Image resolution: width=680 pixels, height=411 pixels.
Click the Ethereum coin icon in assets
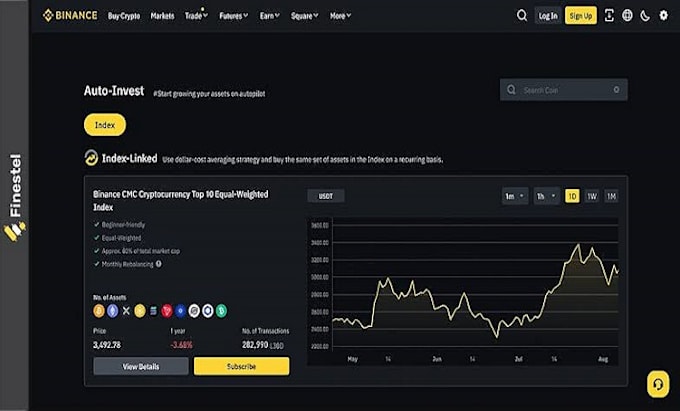click(113, 311)
